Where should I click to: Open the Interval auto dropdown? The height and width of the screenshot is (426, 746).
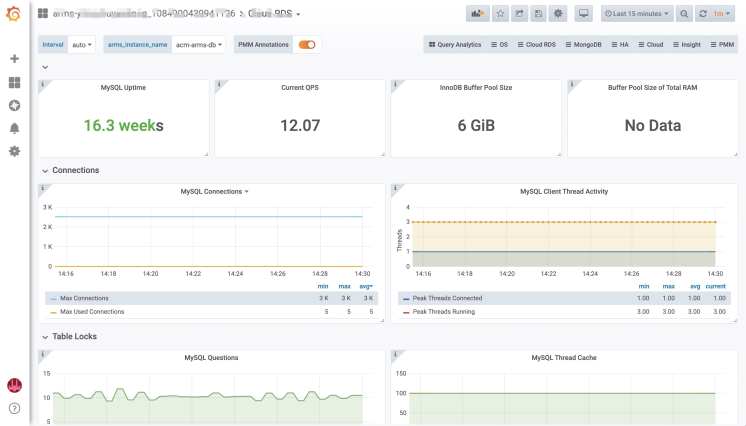[x=82, y=45]
